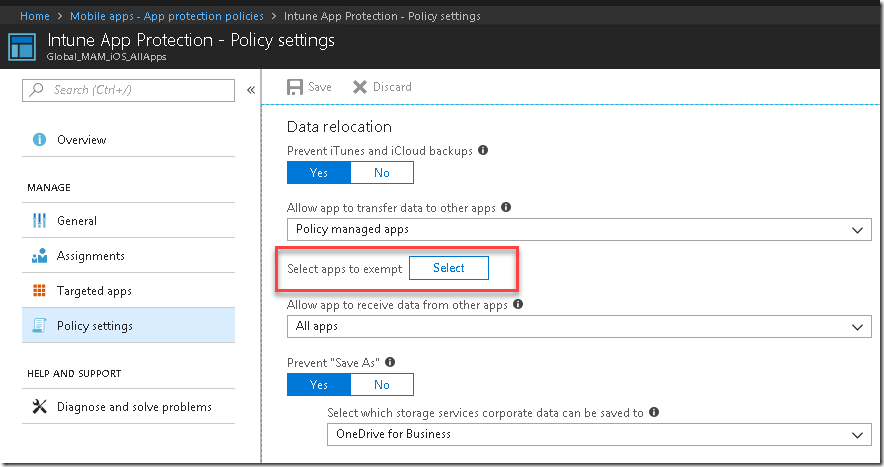
Task: Go to Home breadcrumb
Action: 35,16
